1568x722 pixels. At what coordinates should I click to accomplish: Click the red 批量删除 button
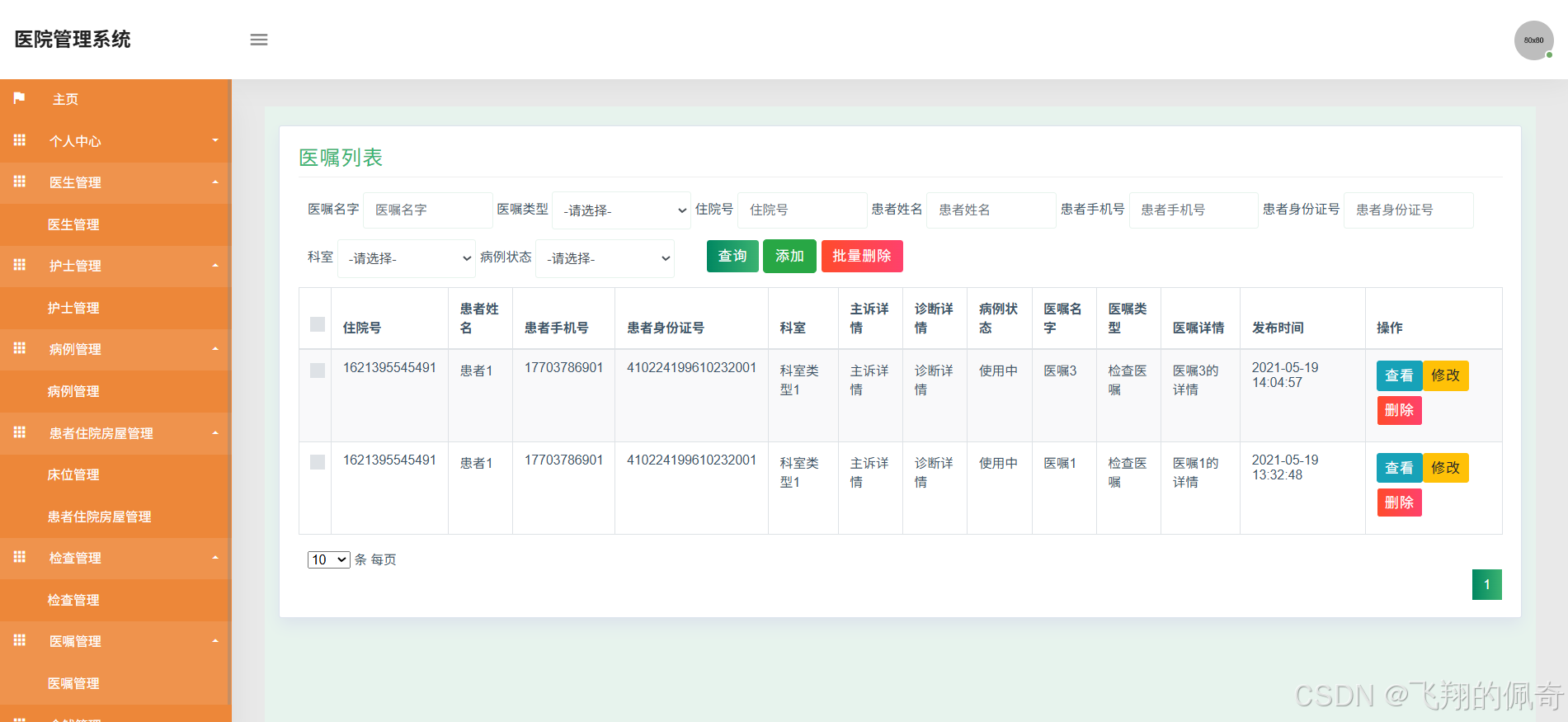(862, 256)
